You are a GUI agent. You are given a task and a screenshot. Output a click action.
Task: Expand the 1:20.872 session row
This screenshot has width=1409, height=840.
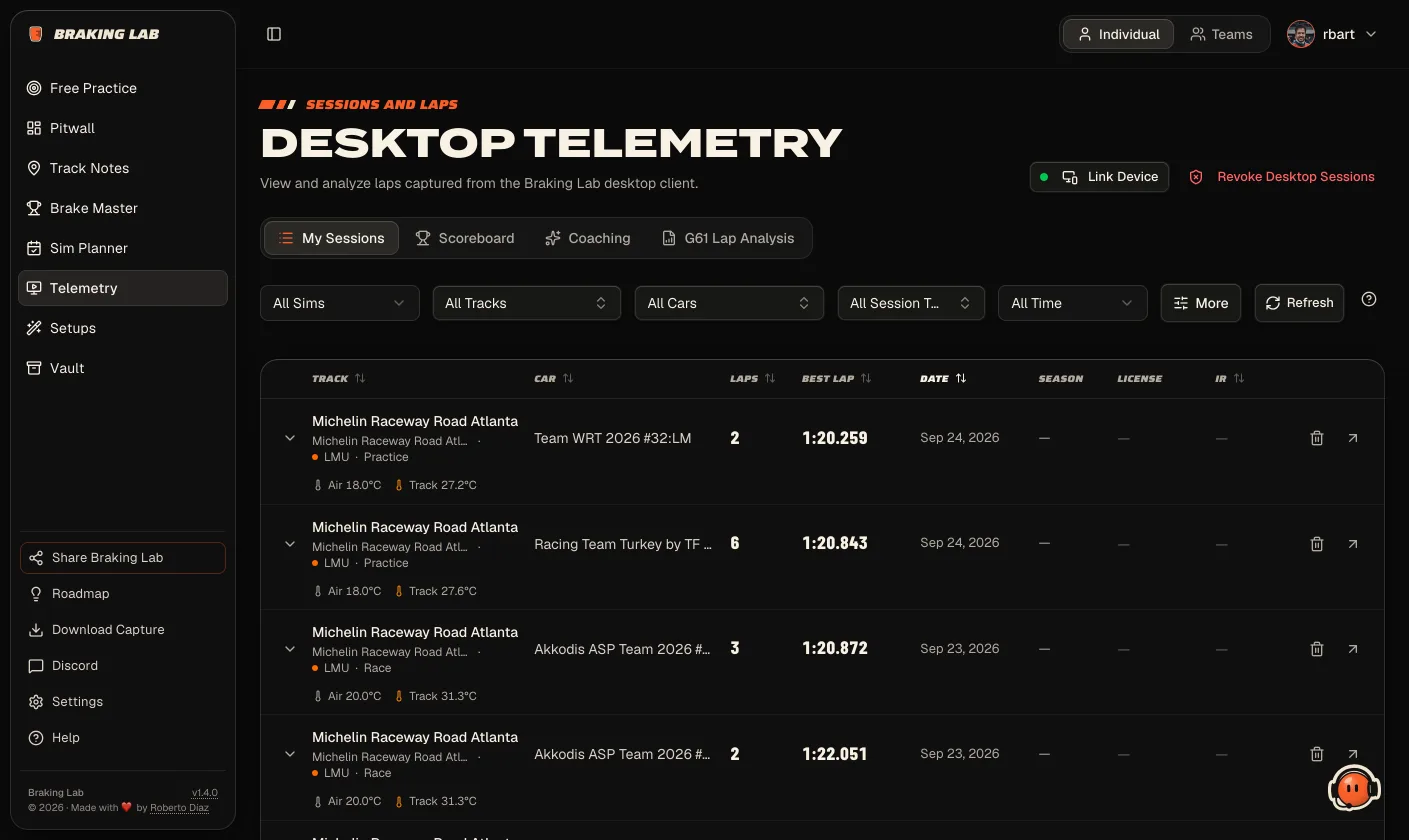pos(290,649)
